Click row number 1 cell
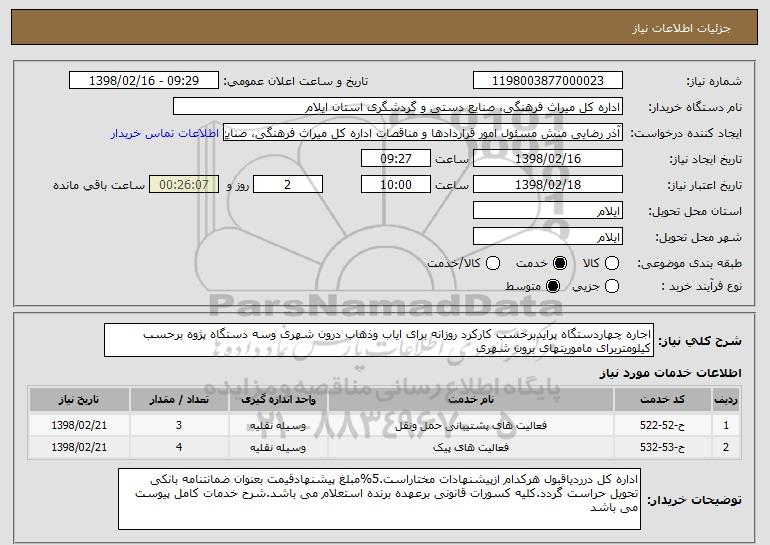 pyautogui.click(x=726, y=425)
